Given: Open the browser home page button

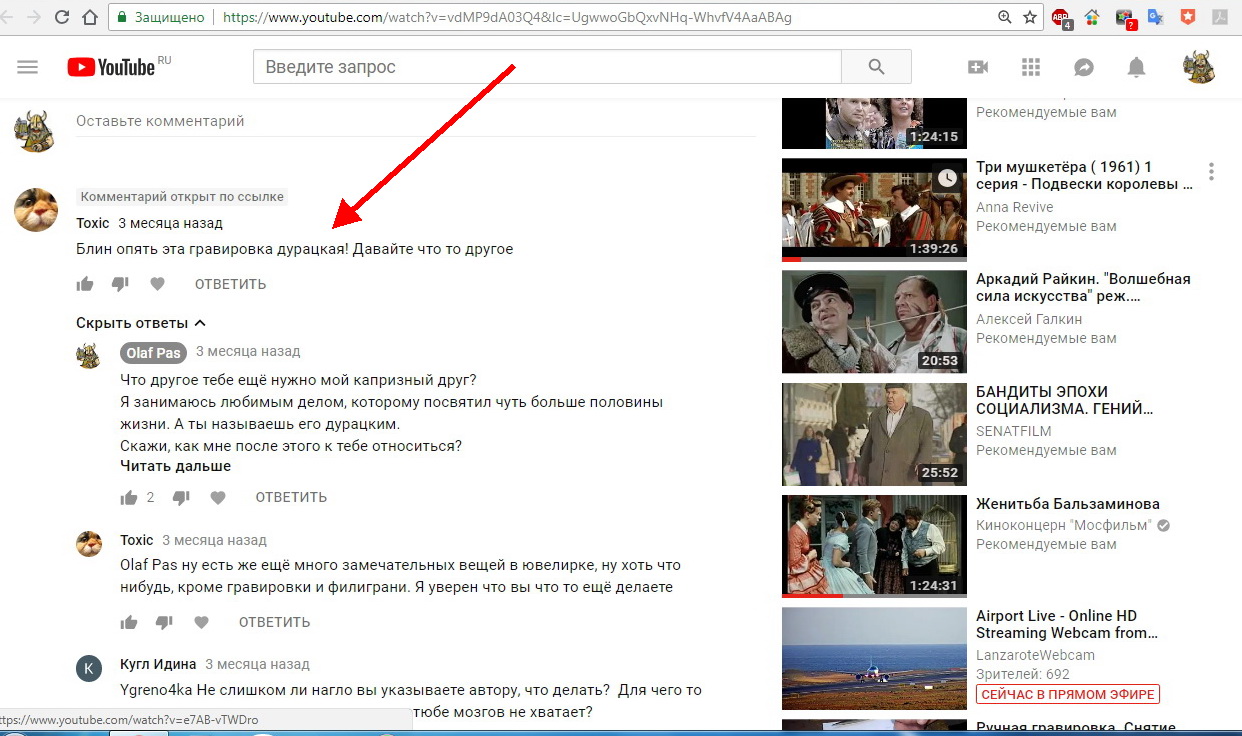Looking at the screenshot, I should click(90, 17).
